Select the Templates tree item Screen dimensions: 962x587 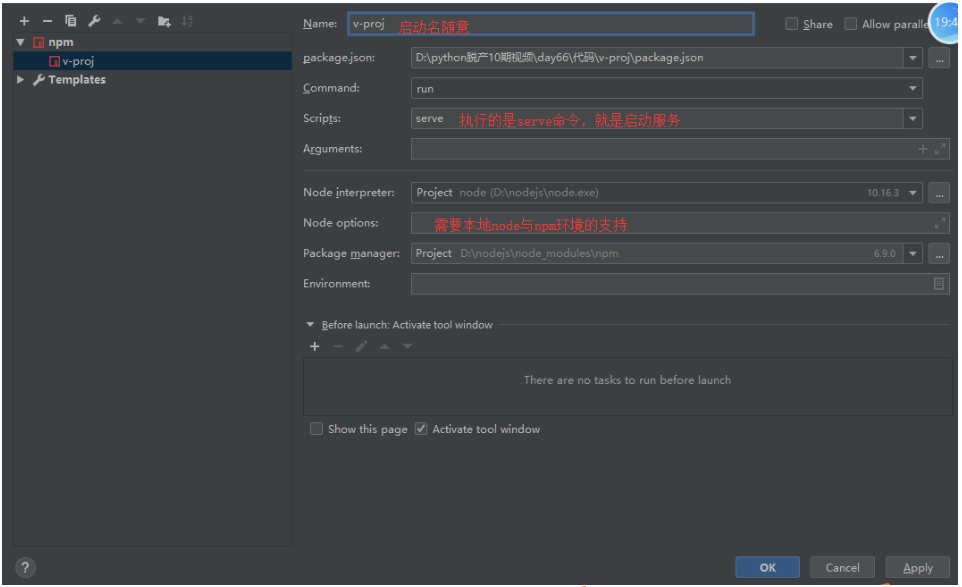click(77, 80)
